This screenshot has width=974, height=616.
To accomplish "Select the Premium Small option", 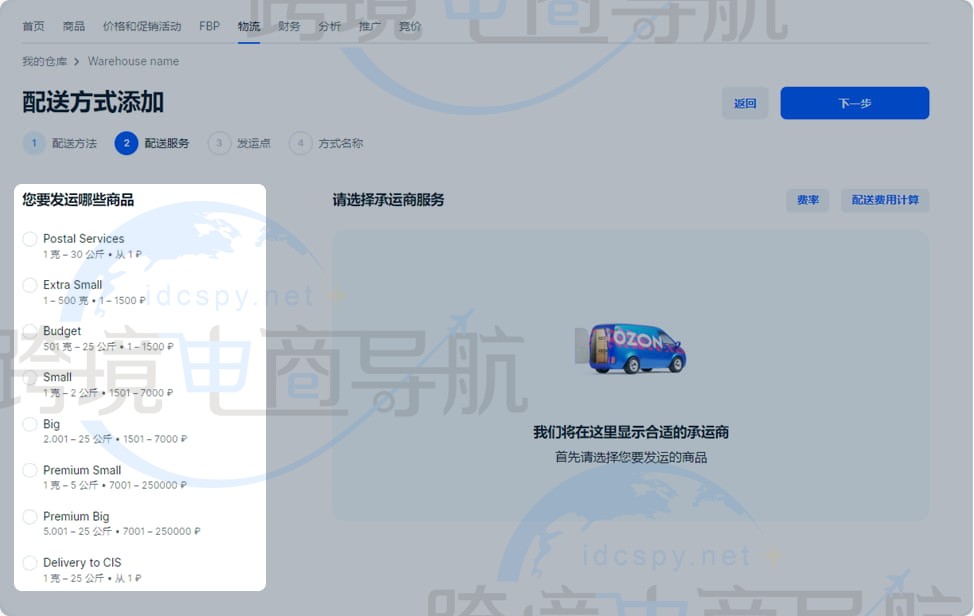I will (30, 470).
